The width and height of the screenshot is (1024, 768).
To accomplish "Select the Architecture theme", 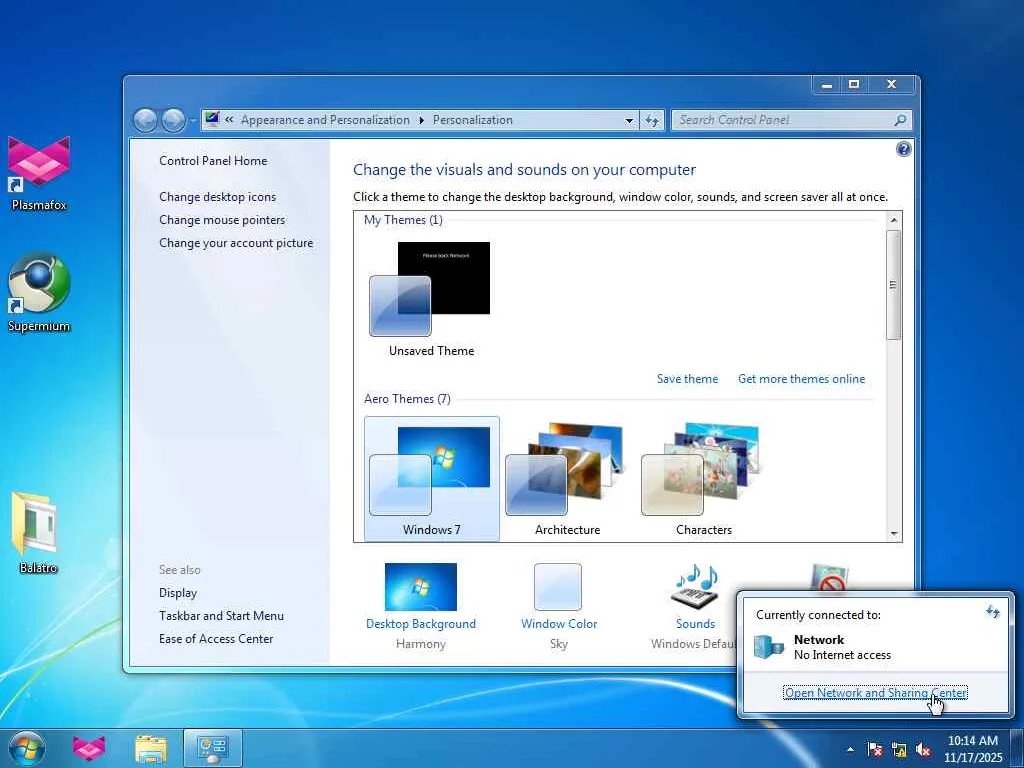I will pos(568,479).
